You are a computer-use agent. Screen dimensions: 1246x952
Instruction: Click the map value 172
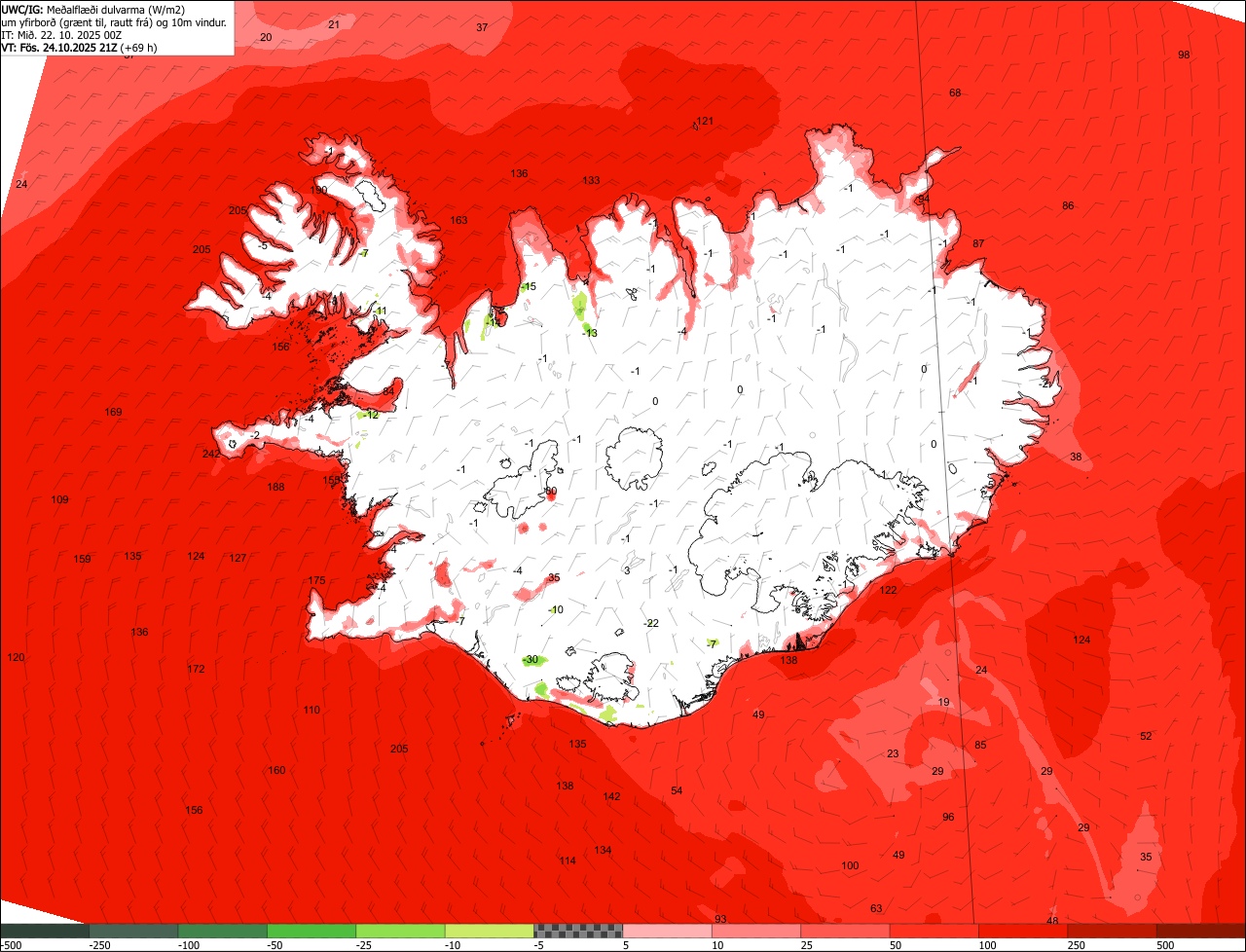[x=196, y=669]
